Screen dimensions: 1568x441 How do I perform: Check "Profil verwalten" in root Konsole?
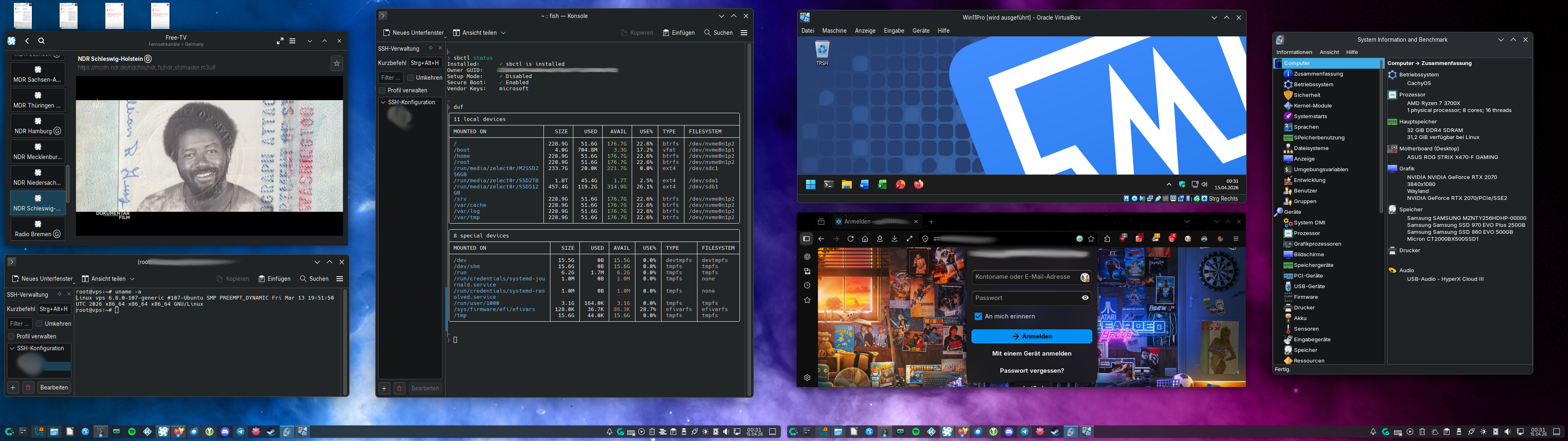(x=11, y=336)
